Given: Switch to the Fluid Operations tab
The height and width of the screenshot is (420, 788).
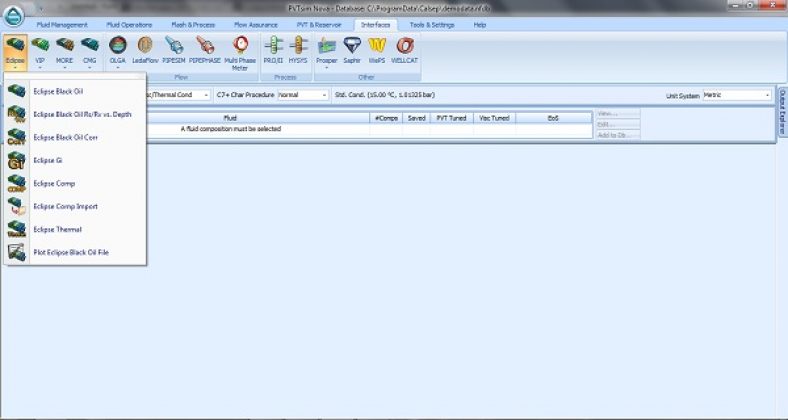Looking at the screenshot, I should [x=129, y=25].
